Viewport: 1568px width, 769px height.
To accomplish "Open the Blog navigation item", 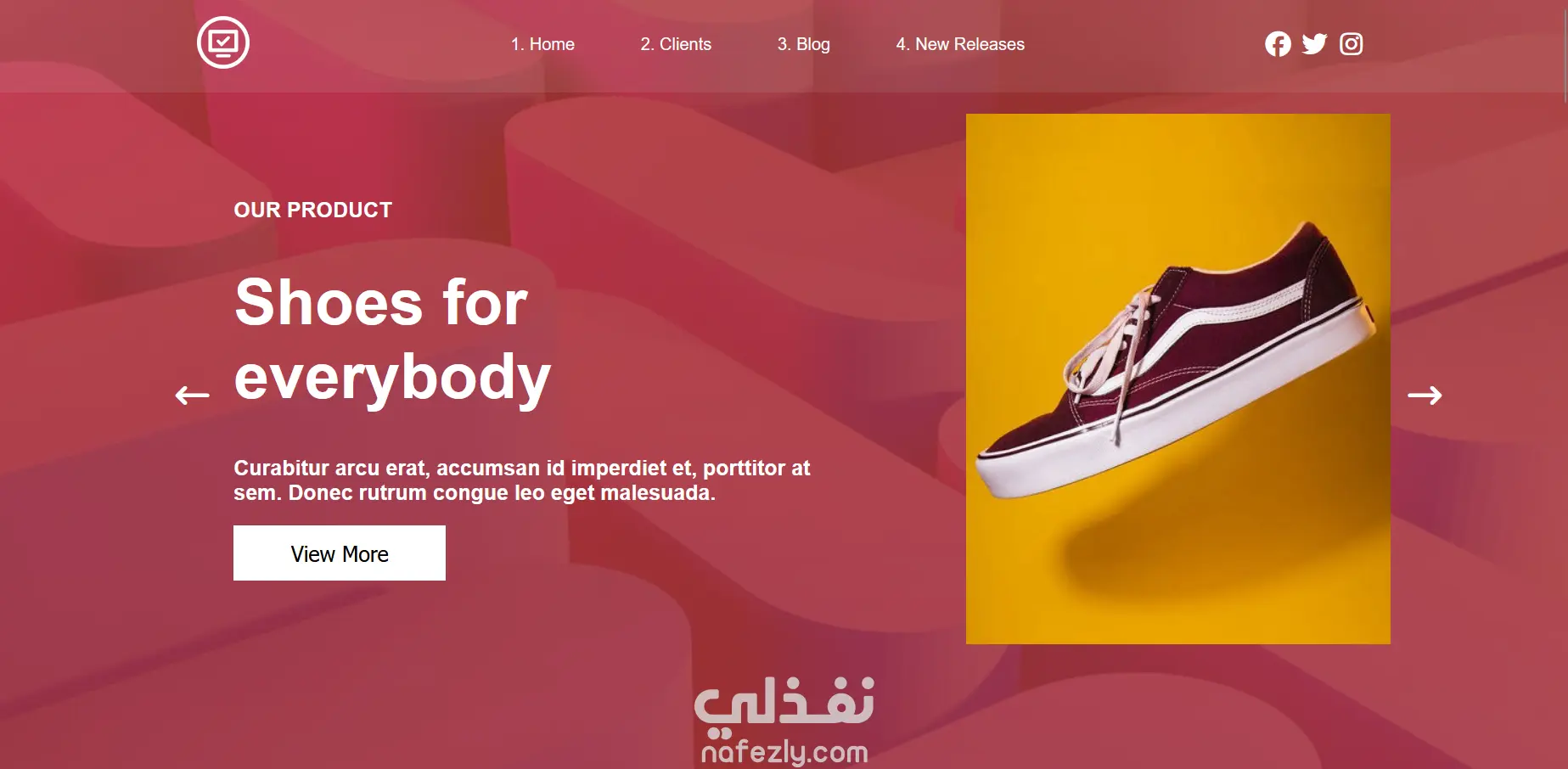I will [x=804, y=44].
